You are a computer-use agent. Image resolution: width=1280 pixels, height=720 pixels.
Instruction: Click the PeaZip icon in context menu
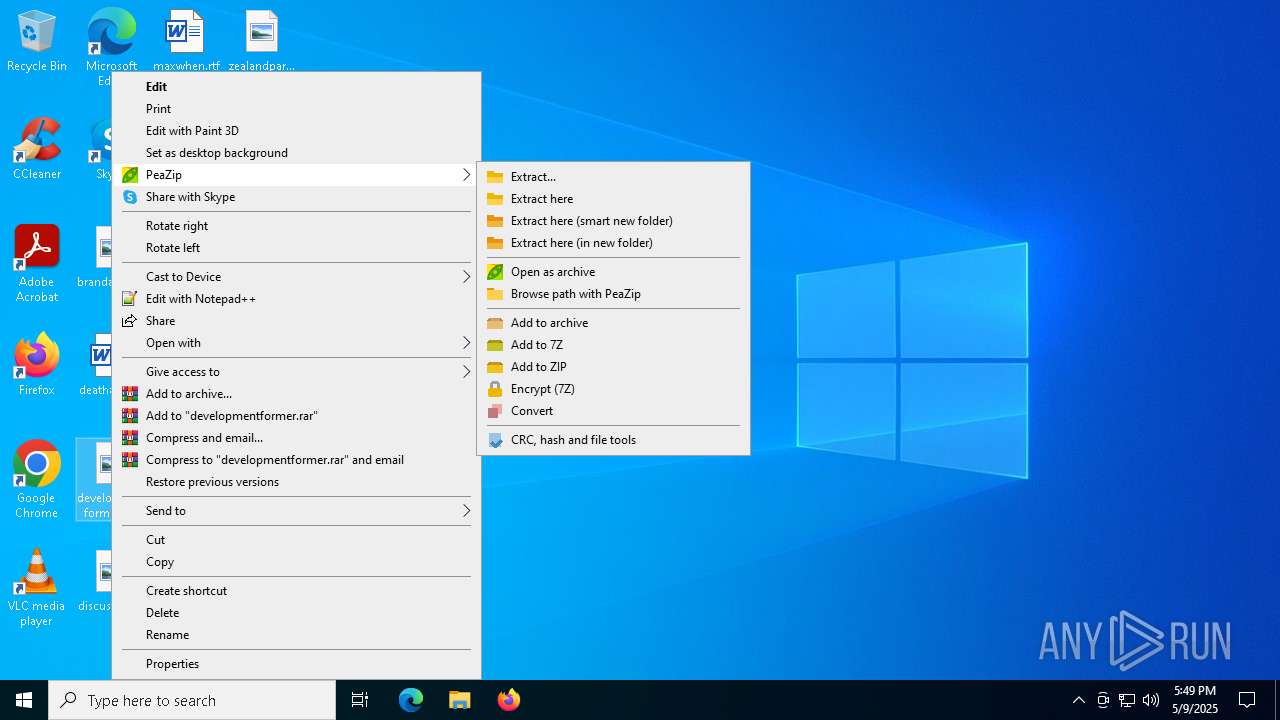click(130, 175)
